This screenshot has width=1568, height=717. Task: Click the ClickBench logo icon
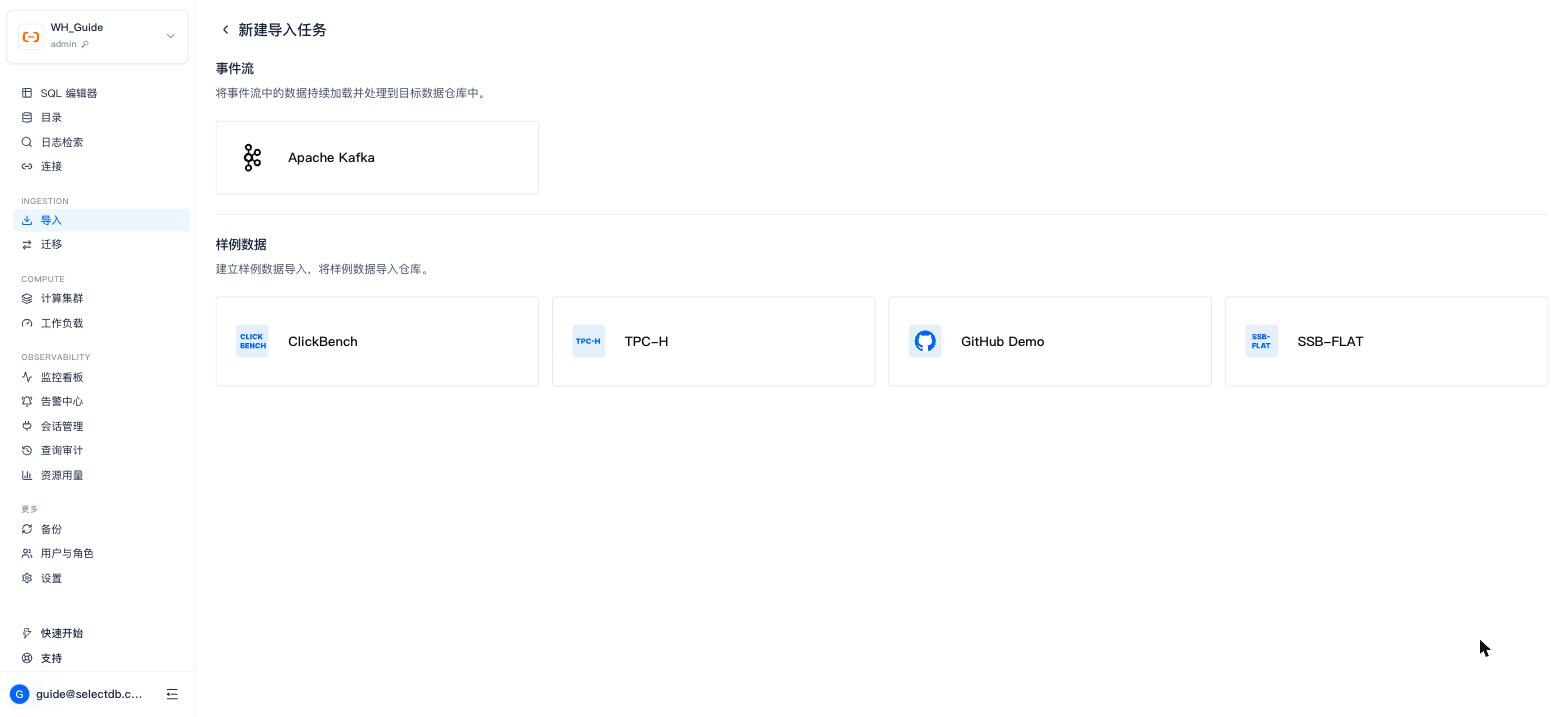[x=252, y=341]
